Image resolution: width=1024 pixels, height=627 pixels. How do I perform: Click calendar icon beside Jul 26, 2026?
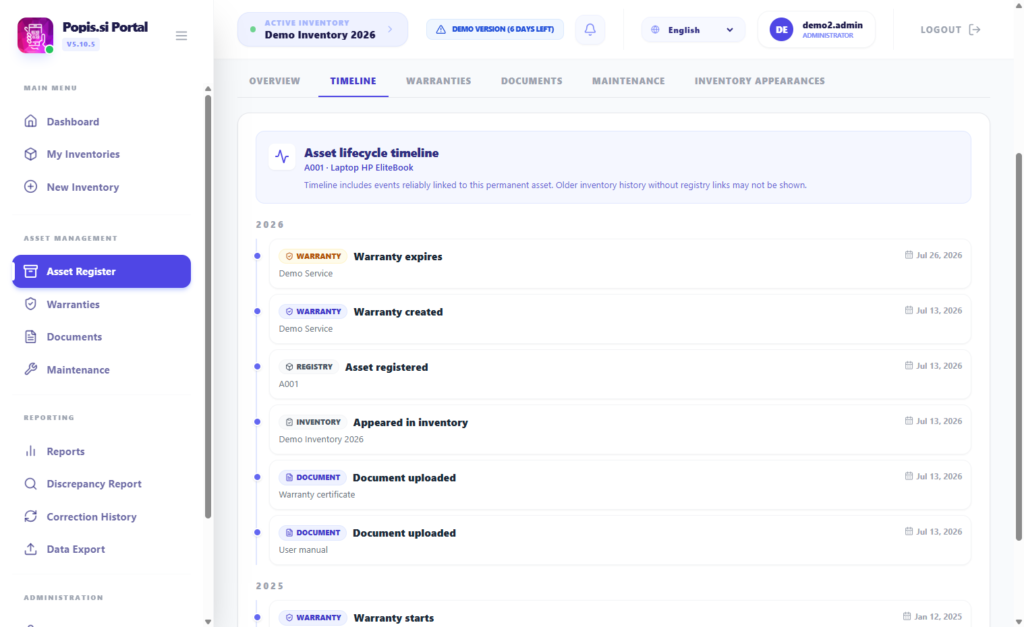(908, 255)
